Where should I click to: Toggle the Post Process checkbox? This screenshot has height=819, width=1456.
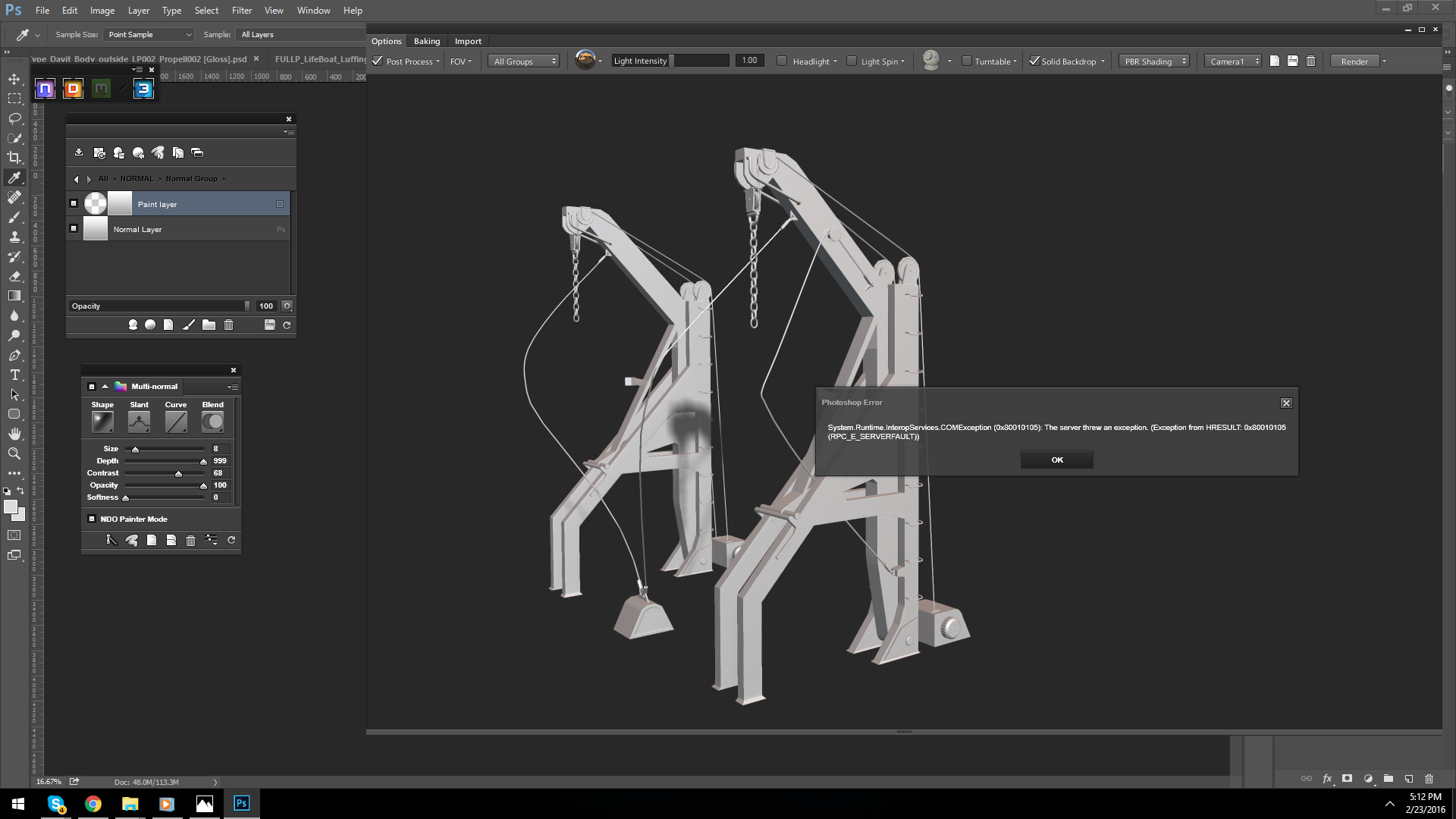[378, 61]
